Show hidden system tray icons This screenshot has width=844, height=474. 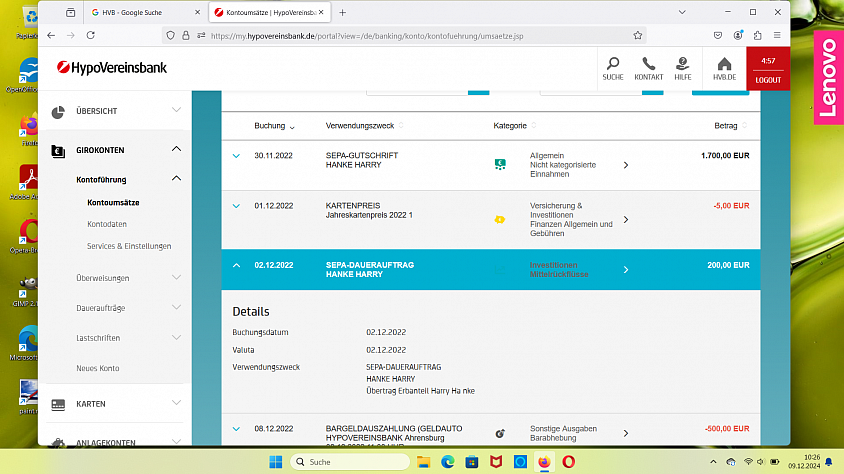713,462
